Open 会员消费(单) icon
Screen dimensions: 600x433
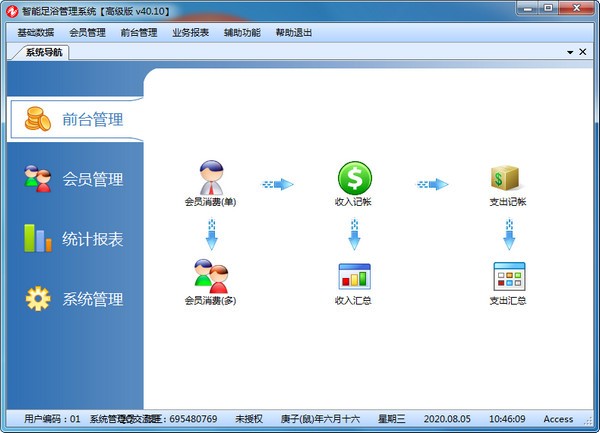pos(210,178)
